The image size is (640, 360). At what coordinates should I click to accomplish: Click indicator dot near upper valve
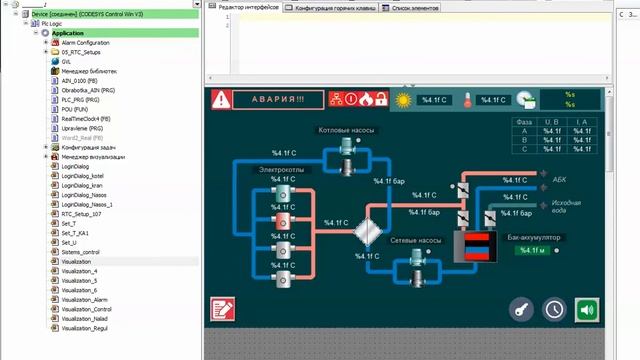click(452, 187)
